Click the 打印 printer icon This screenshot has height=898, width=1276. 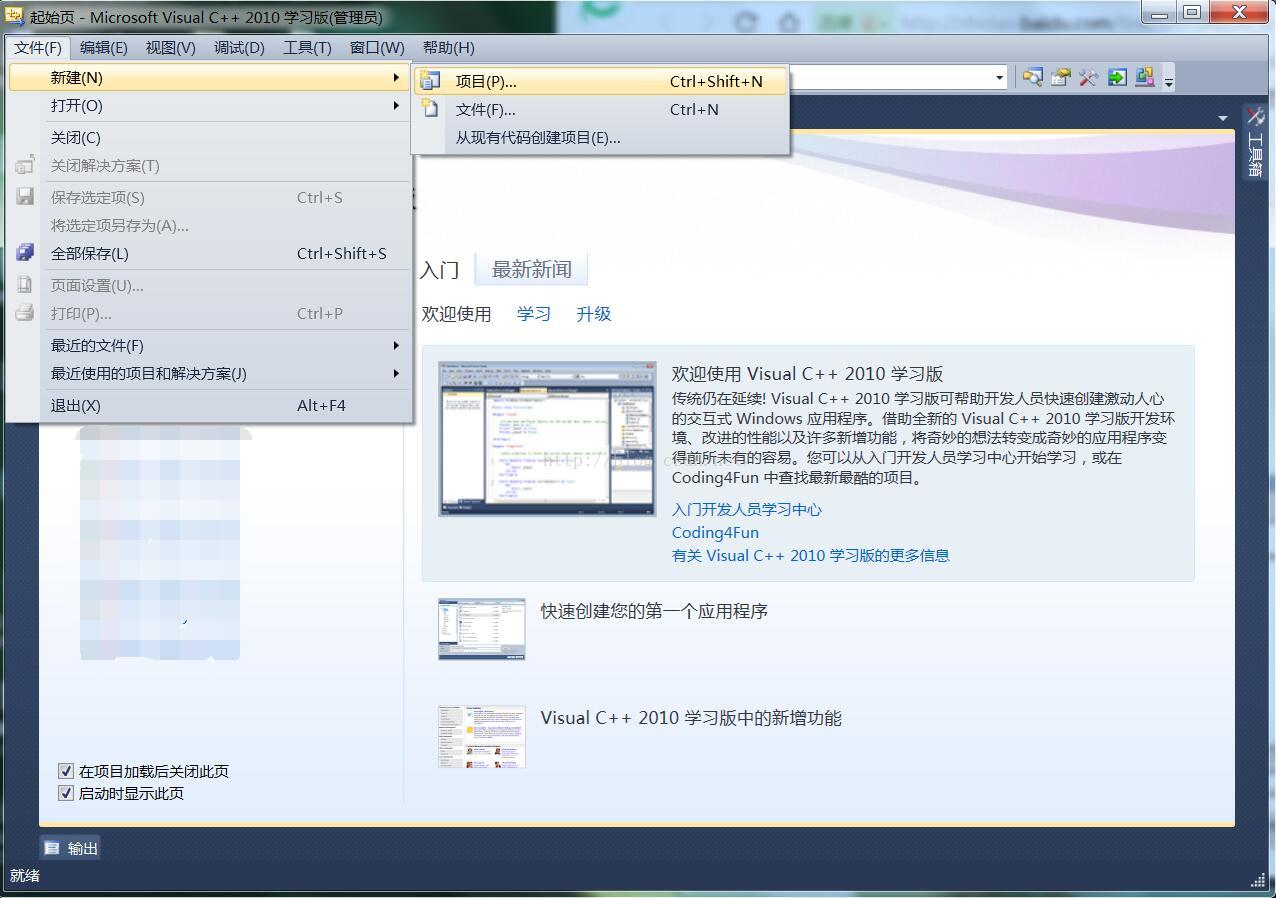pos(25,313)
